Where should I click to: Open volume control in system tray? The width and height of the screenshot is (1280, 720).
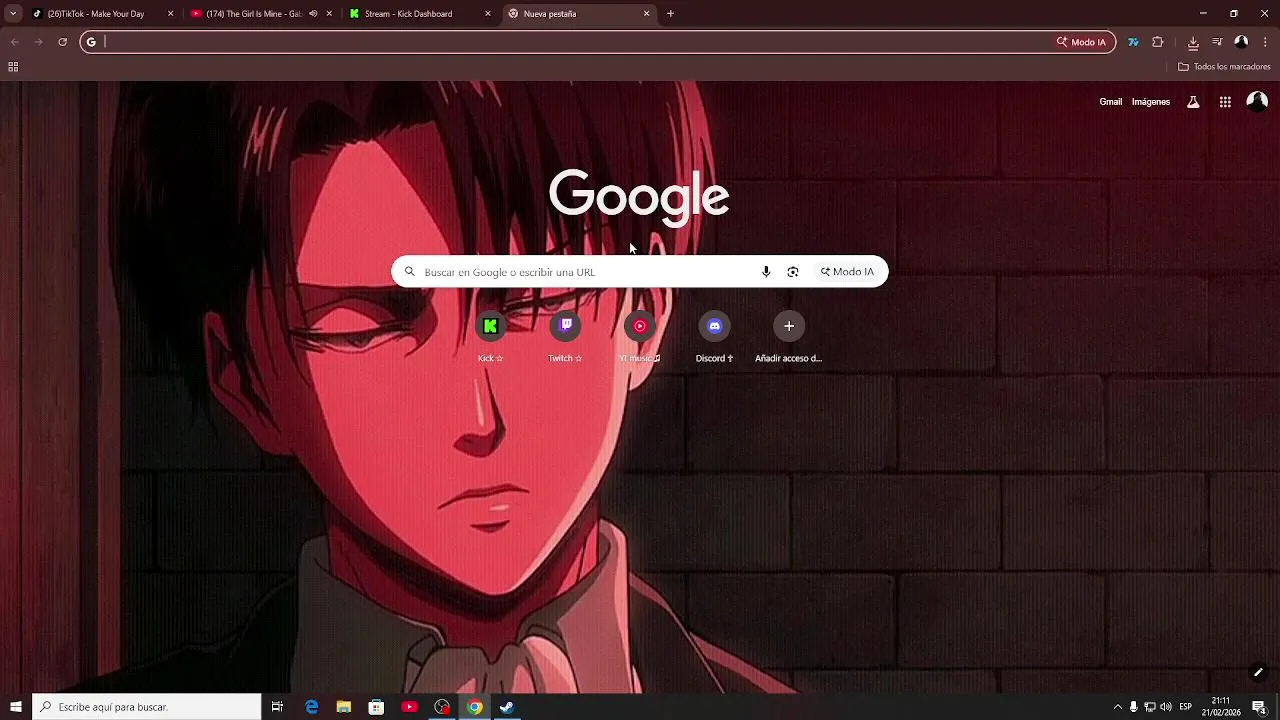(1166, 707)
